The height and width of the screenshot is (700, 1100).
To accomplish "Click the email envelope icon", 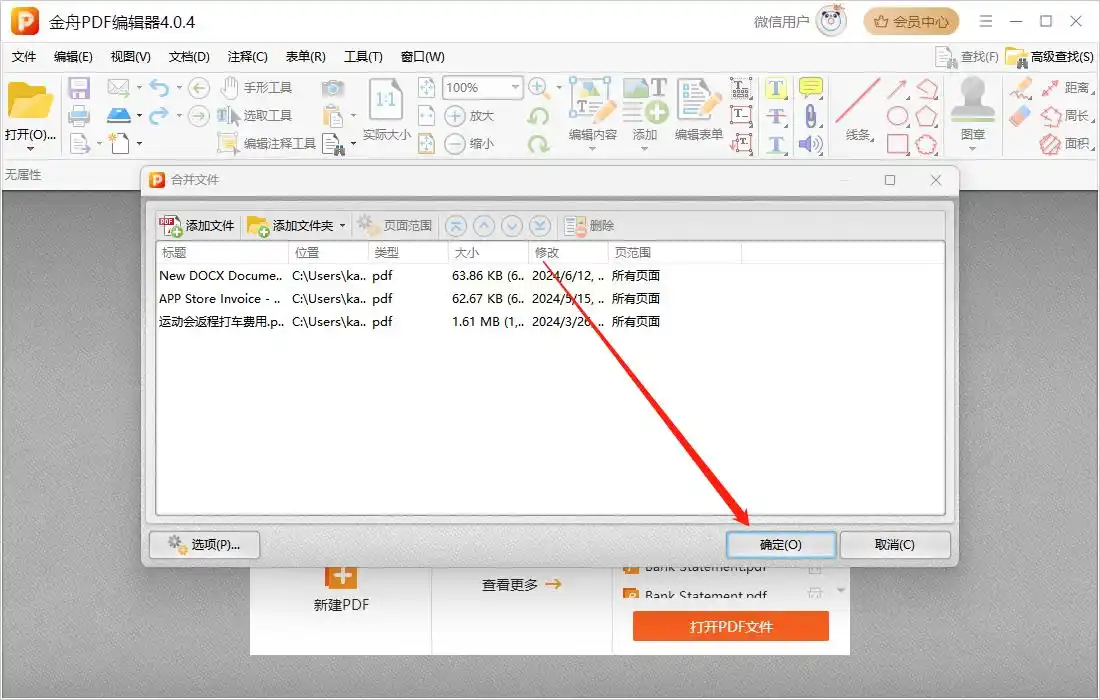I will pyautogui.click(x=118, y=88).
